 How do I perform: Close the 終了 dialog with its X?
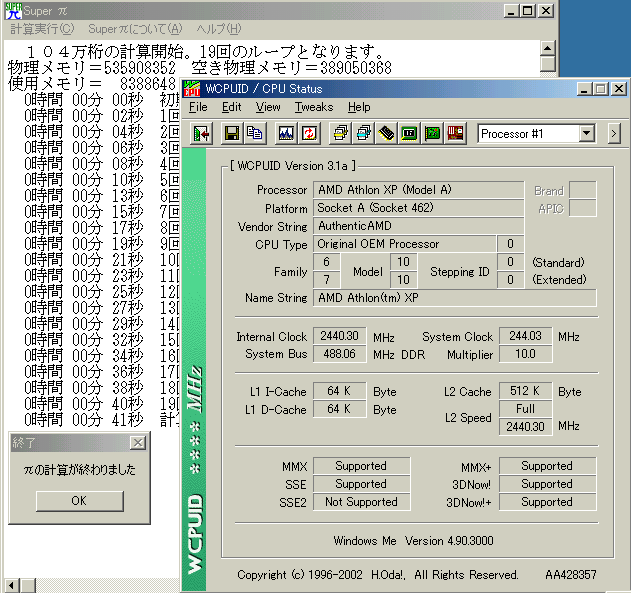[x=138, y=443]
